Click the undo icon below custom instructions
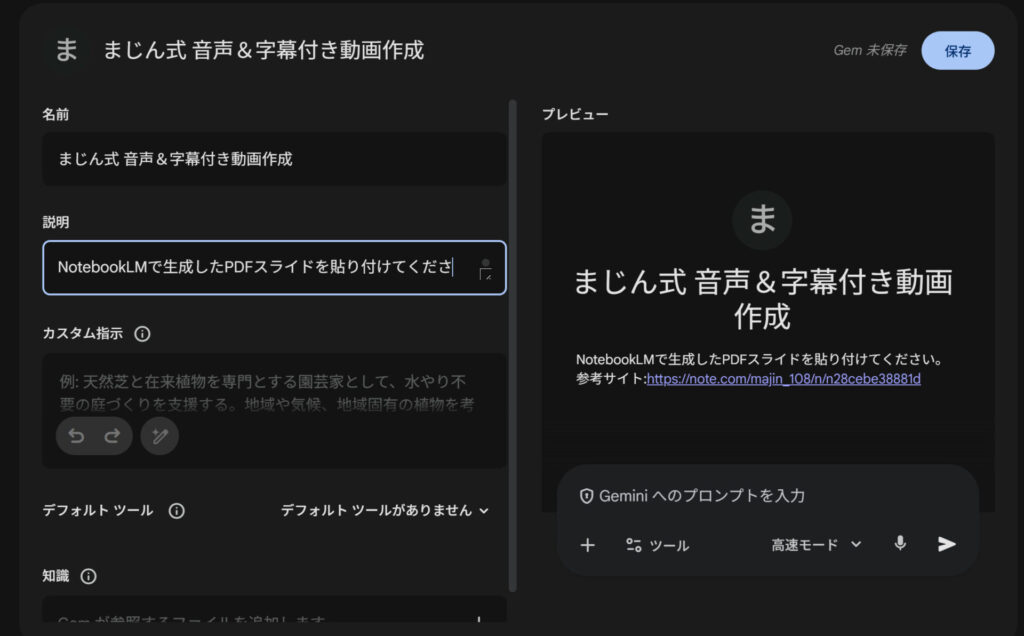Viewport: 1024px width, 636px height. coord(78,436)
